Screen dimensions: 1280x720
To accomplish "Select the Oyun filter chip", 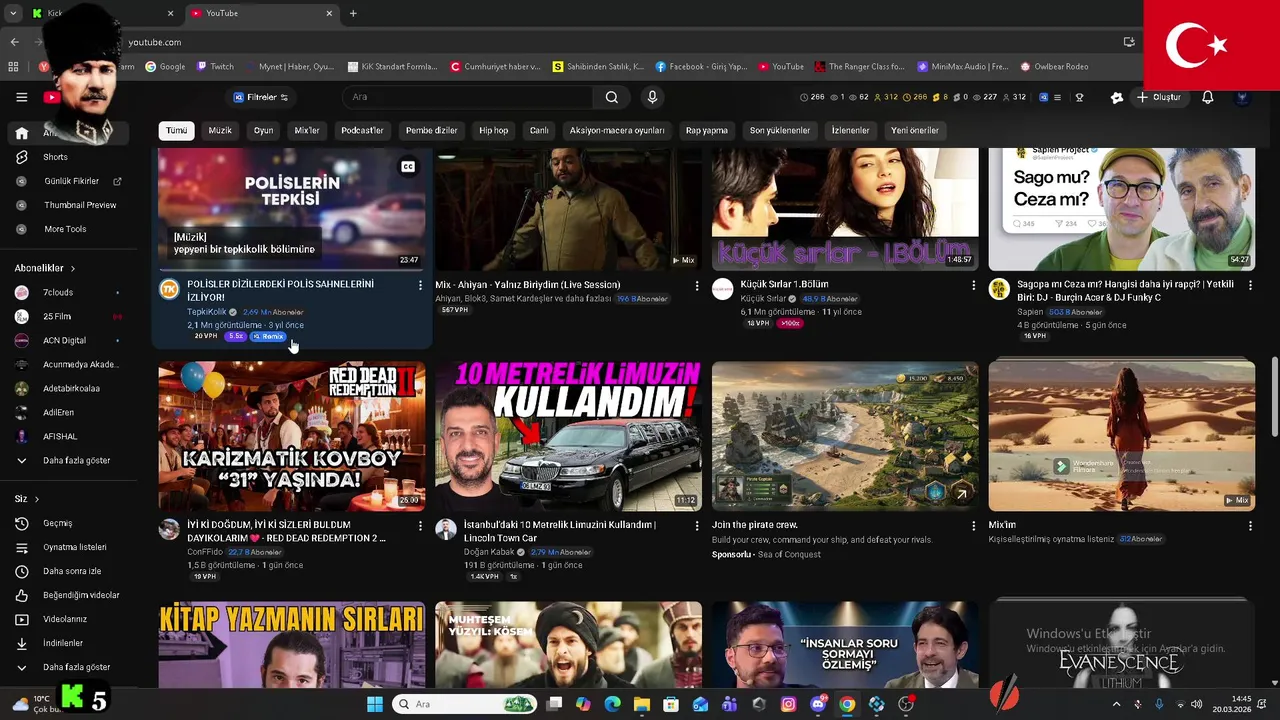I will coord(263,130).
